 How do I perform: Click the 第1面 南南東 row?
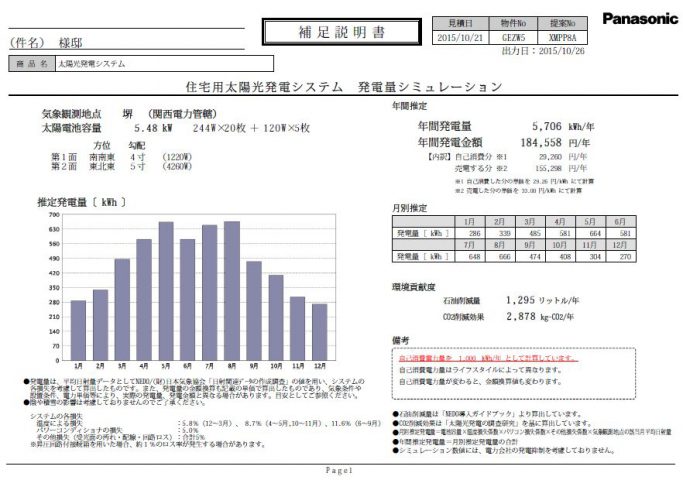(x=121, y=157)
